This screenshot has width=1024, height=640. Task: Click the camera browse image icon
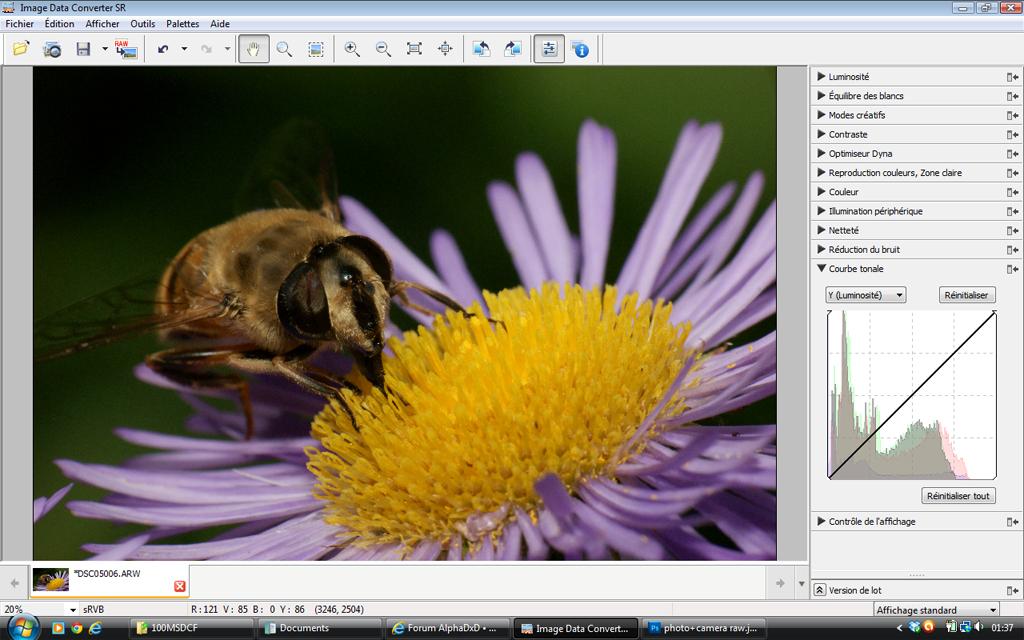click(x=52, y=49)
